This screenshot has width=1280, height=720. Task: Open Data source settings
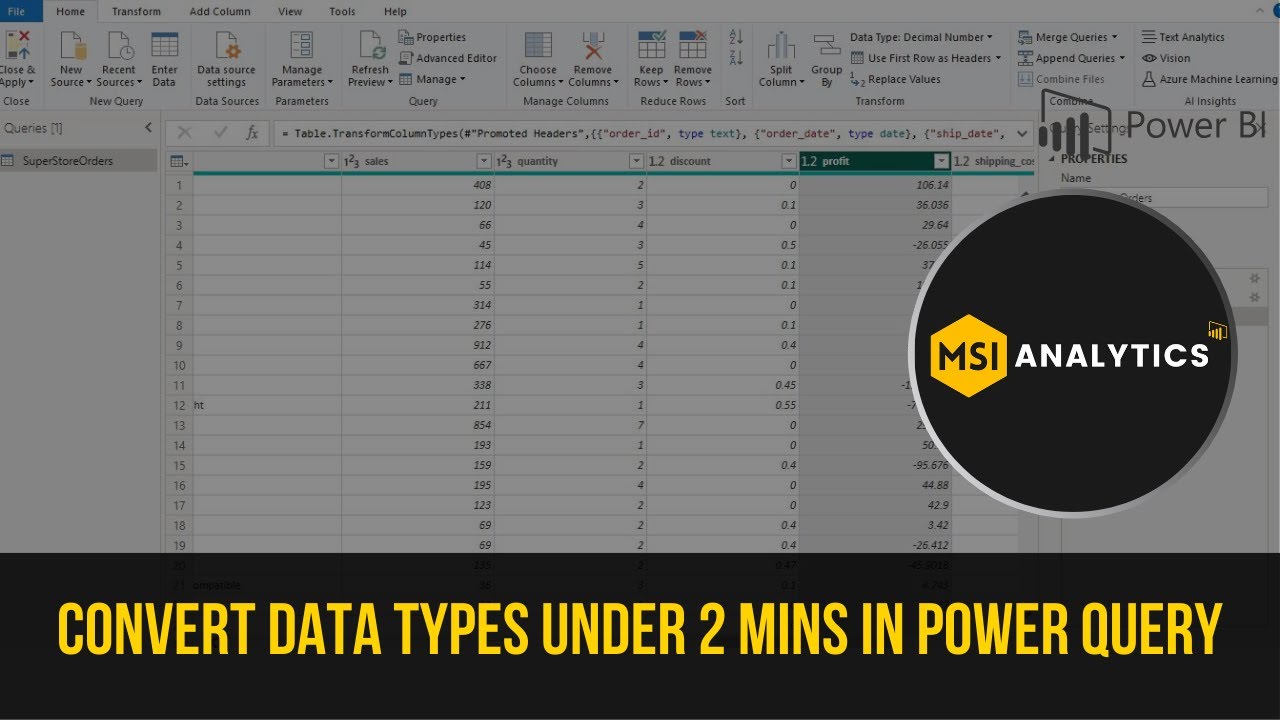tap(226, 46)
